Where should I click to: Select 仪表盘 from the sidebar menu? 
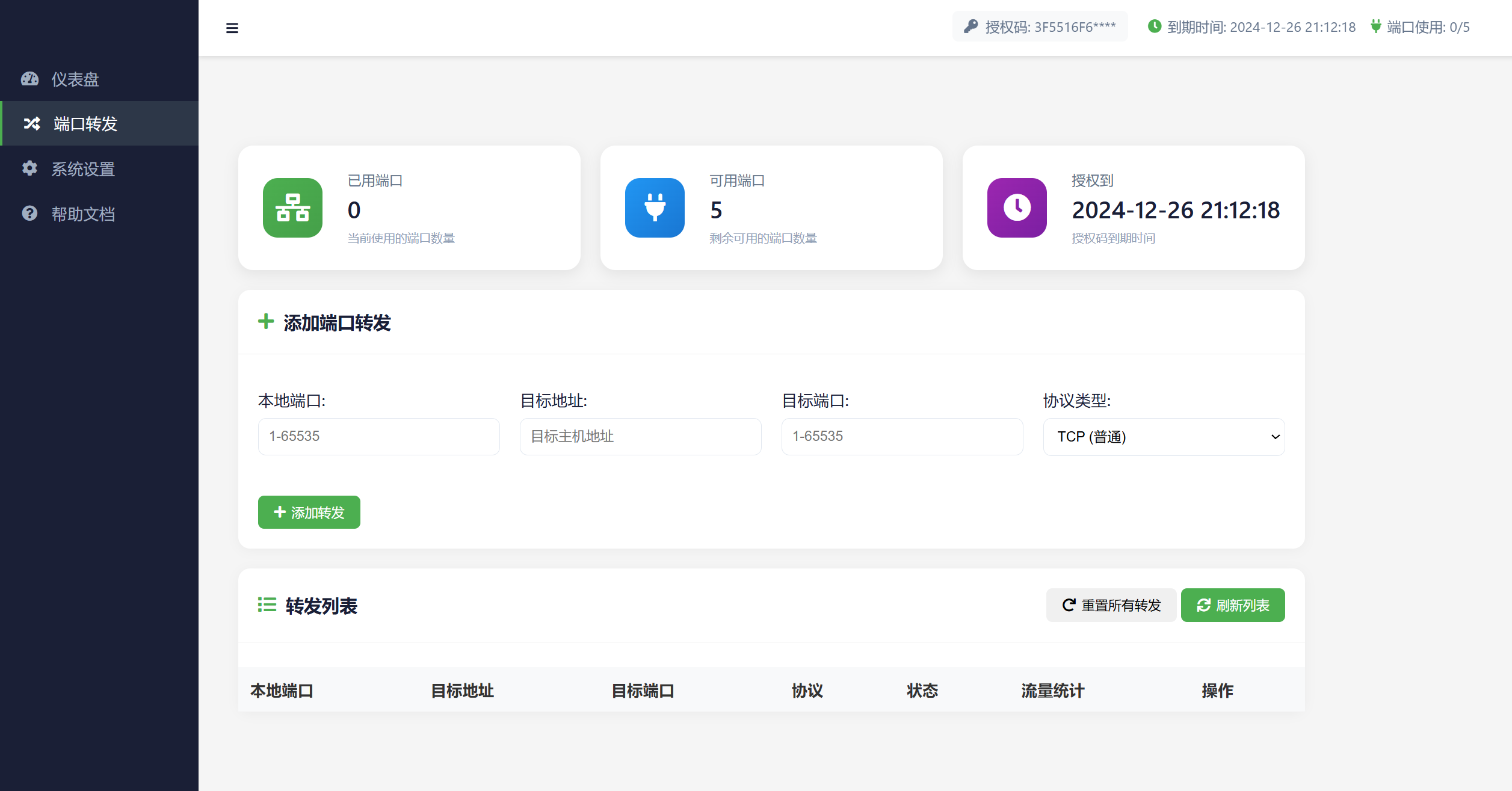point(75,79)
